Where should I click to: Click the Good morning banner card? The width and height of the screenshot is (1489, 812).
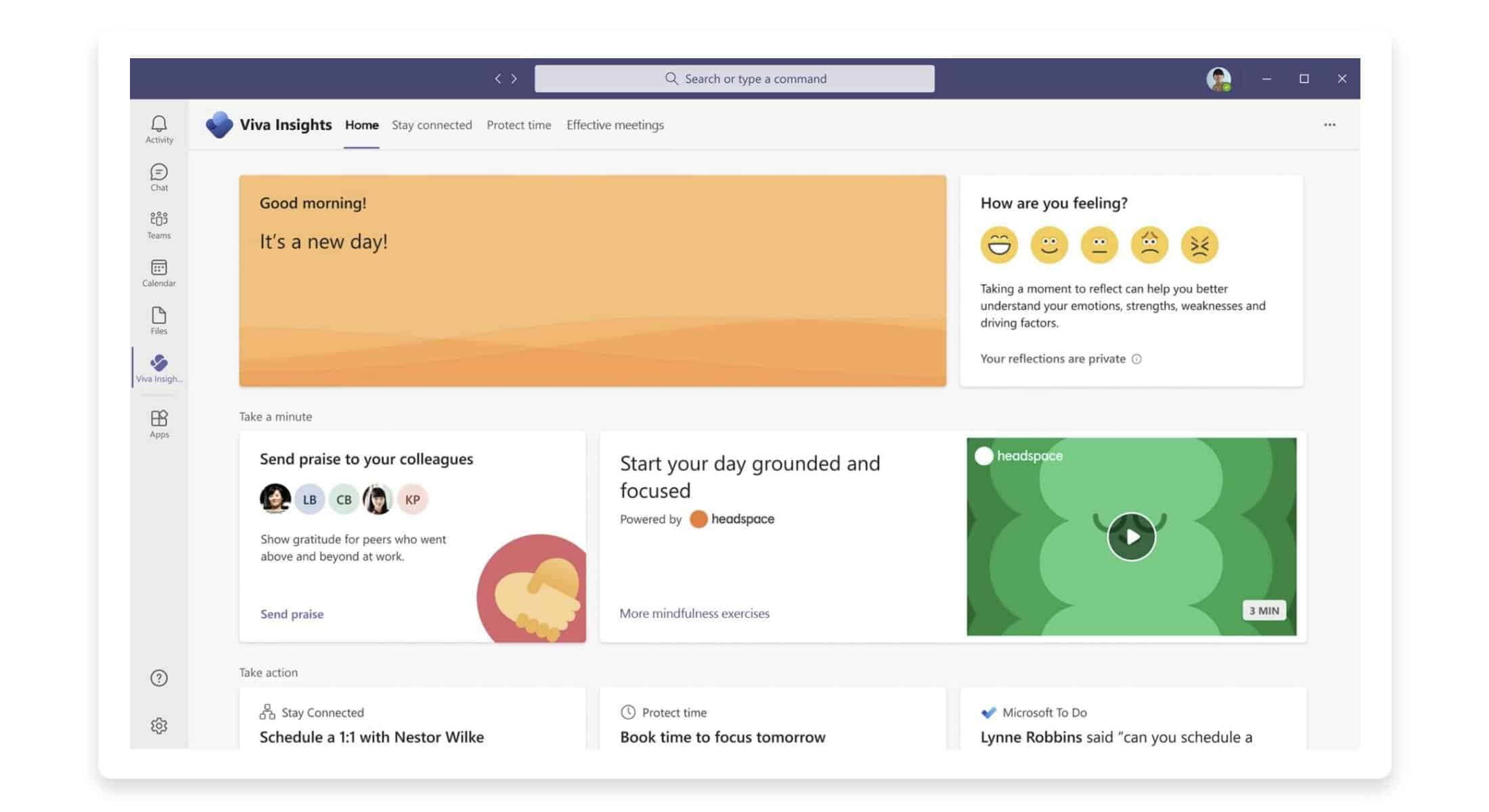pos(592,281)
